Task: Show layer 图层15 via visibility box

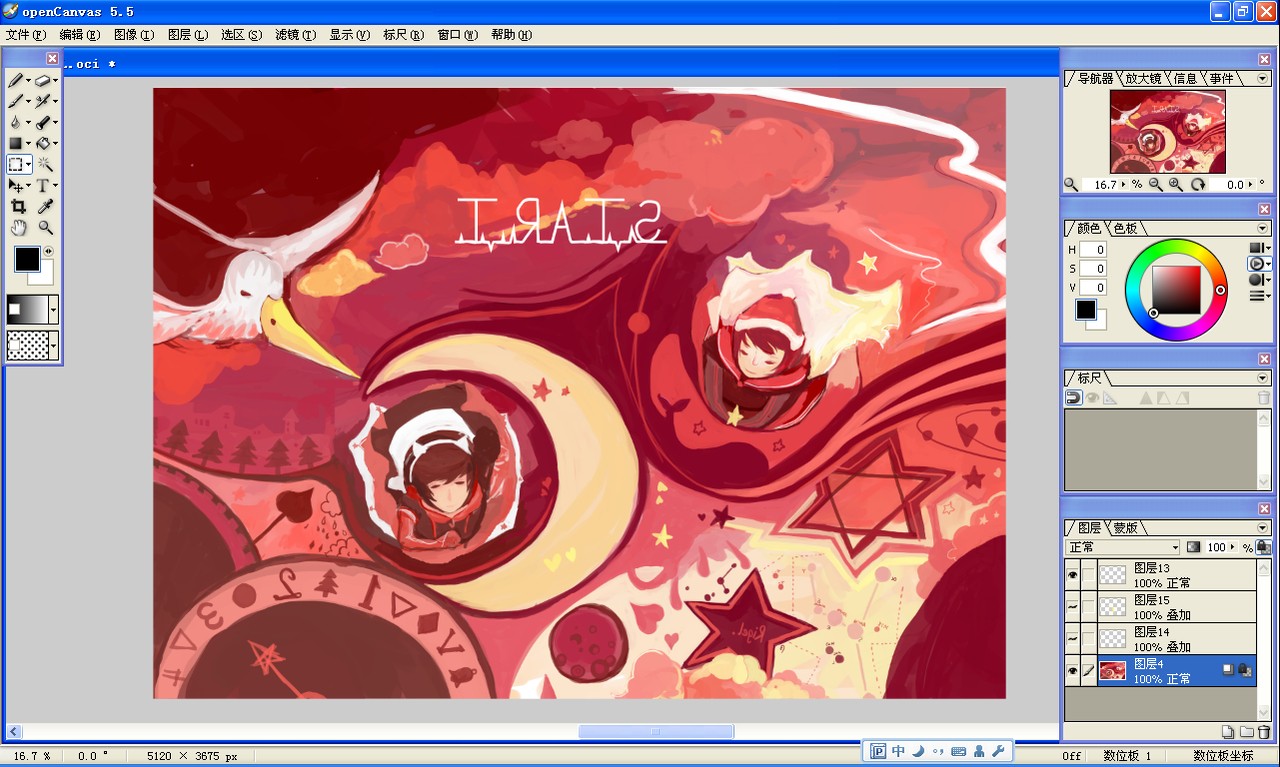Action: click(x=1072, y=607)
